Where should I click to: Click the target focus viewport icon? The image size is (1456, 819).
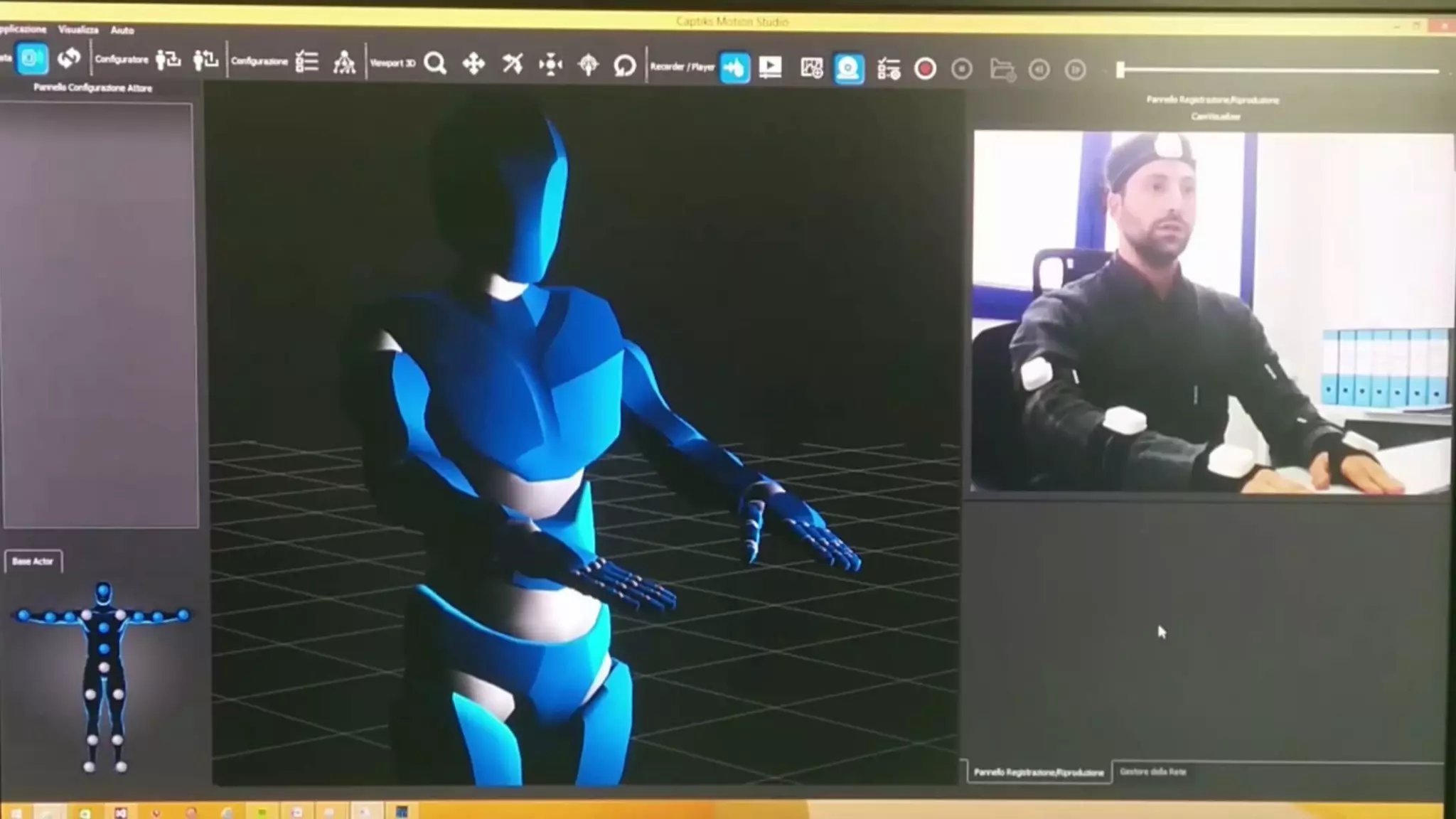coord(588,65)
